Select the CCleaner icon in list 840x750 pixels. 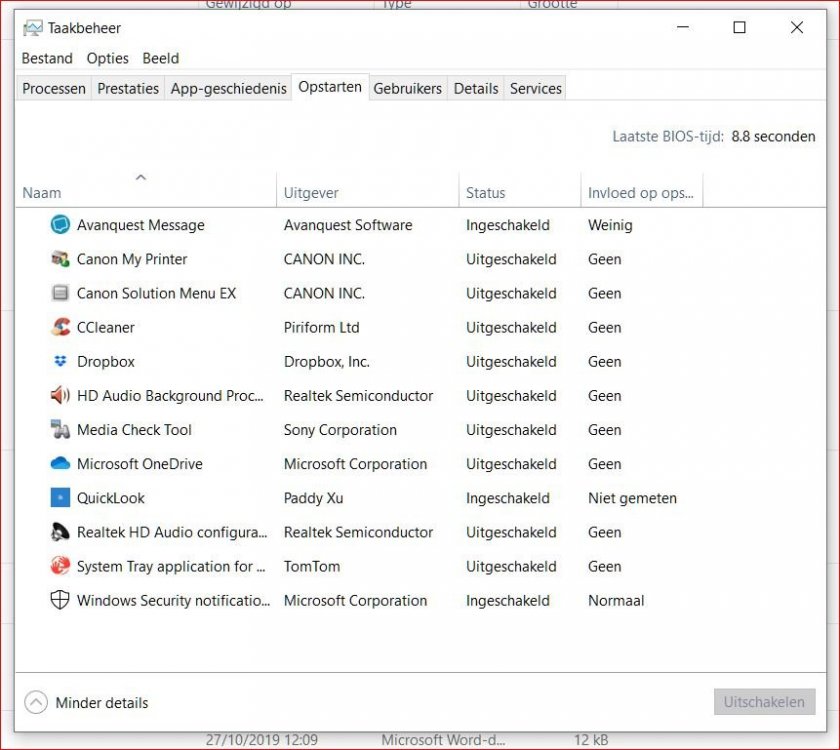pyautogui.click(x=60, y=327)
